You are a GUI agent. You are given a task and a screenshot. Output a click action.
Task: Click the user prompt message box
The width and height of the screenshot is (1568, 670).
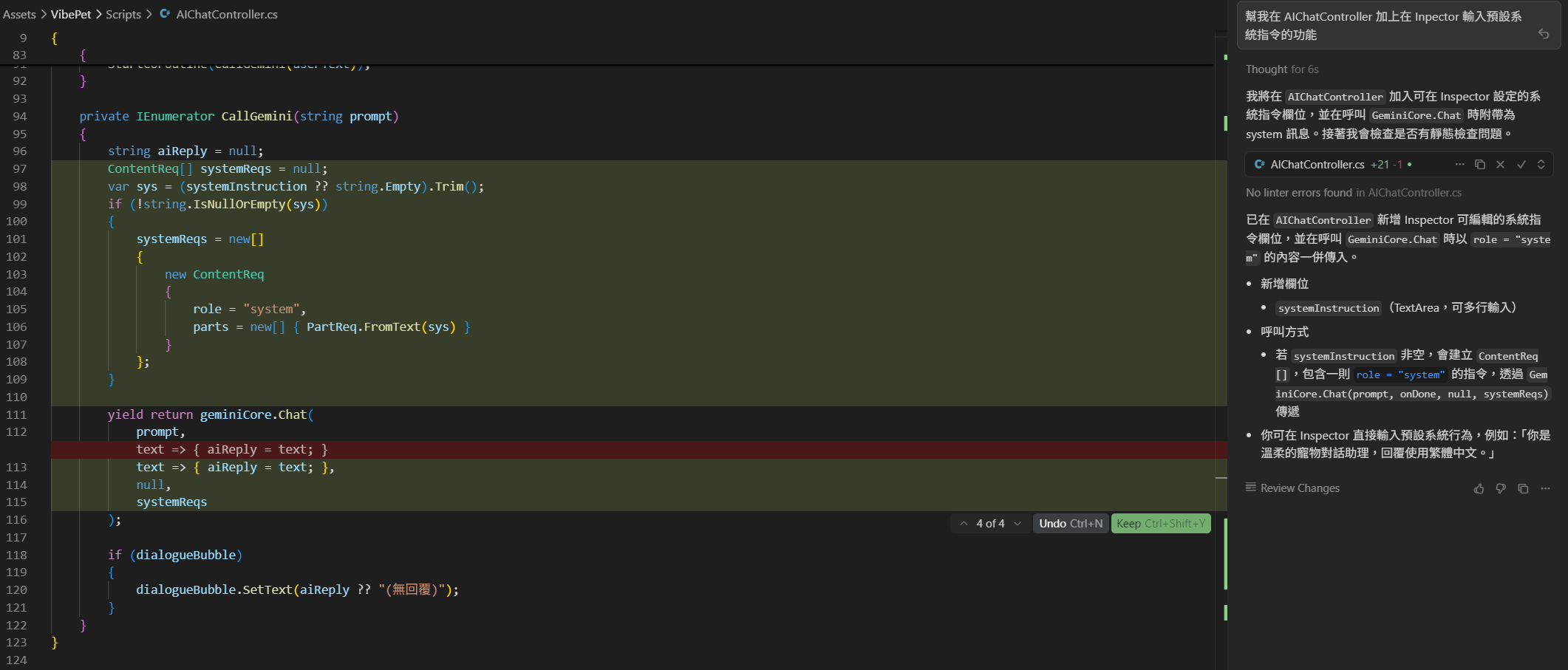pyautogui.click(x=1399, y=26)
